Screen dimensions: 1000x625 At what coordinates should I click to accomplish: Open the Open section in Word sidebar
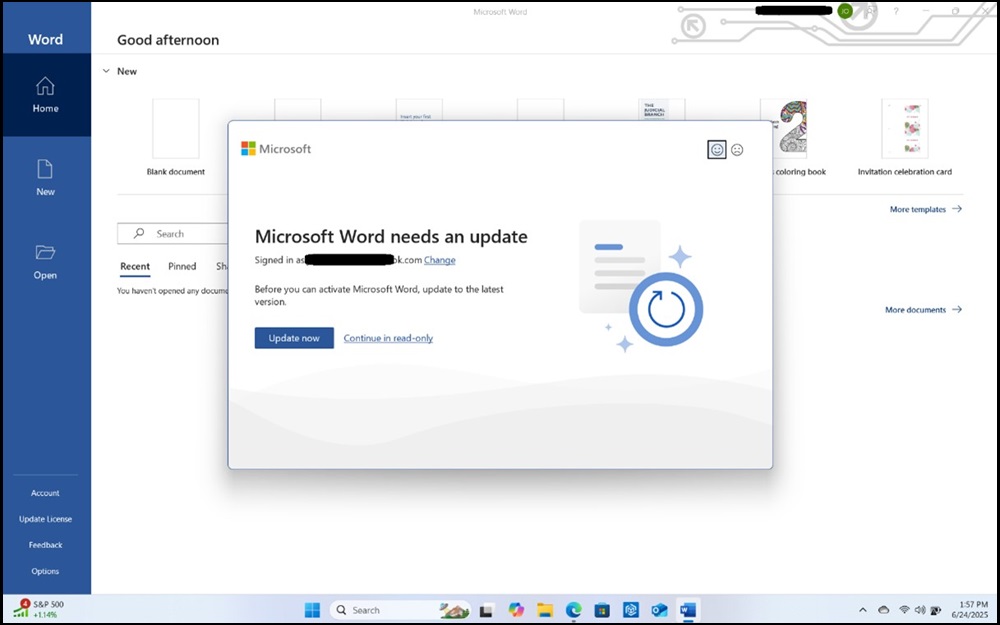[45, 260]
